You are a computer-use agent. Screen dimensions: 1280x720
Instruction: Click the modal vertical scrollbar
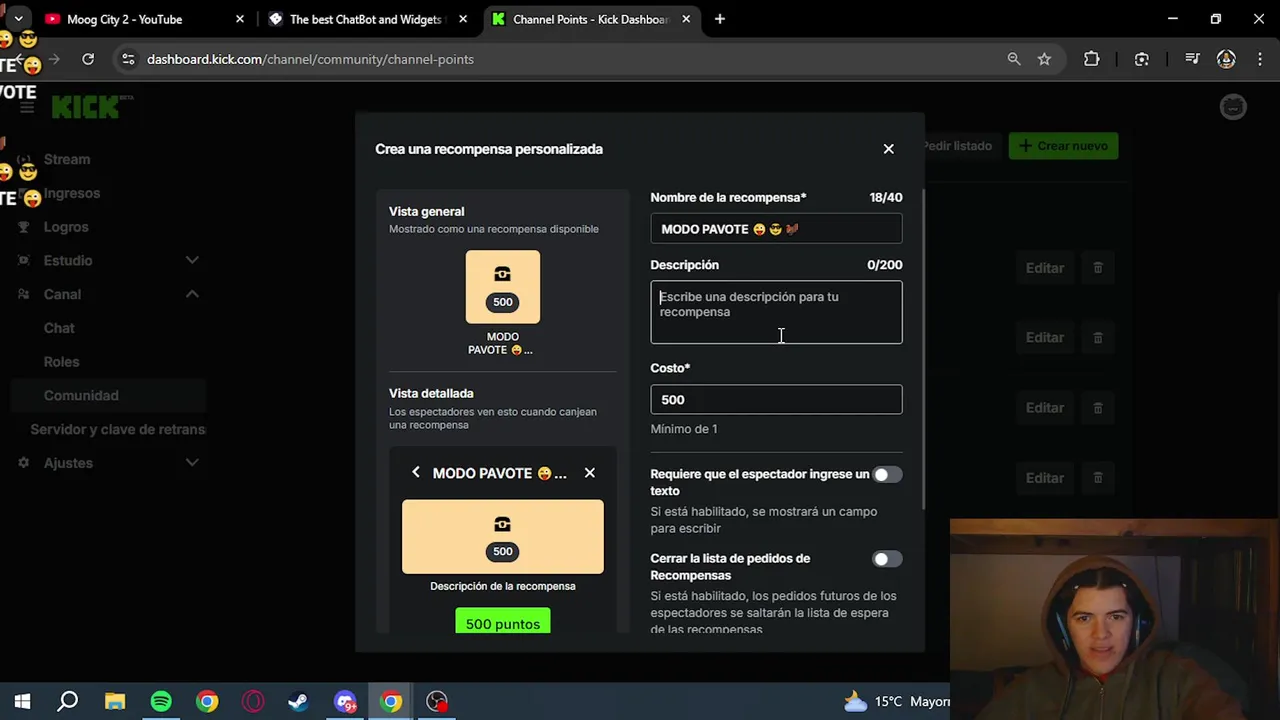click(x=923, y=350)
